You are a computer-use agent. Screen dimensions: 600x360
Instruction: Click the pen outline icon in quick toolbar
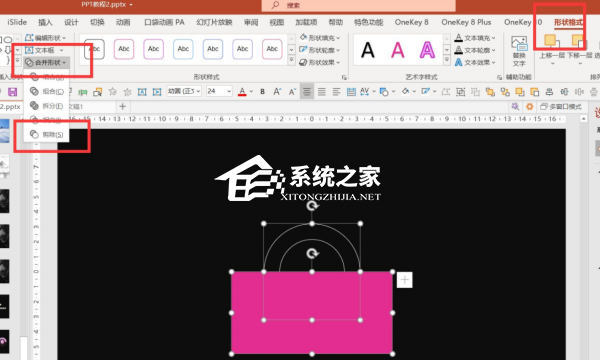(x=425, y=91)
